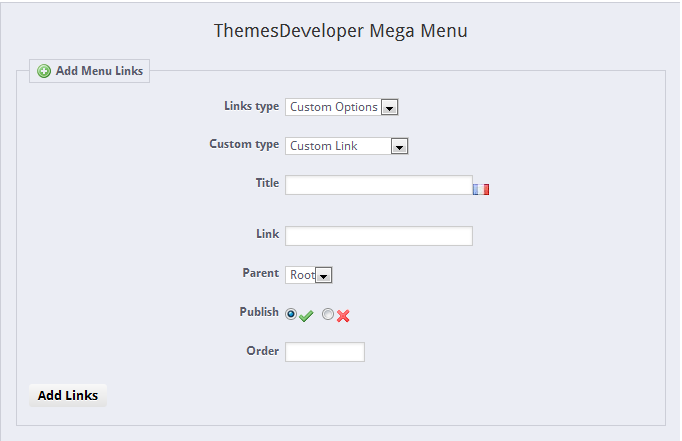
Task: Click the Title label
Action: [x=267, y=183]
